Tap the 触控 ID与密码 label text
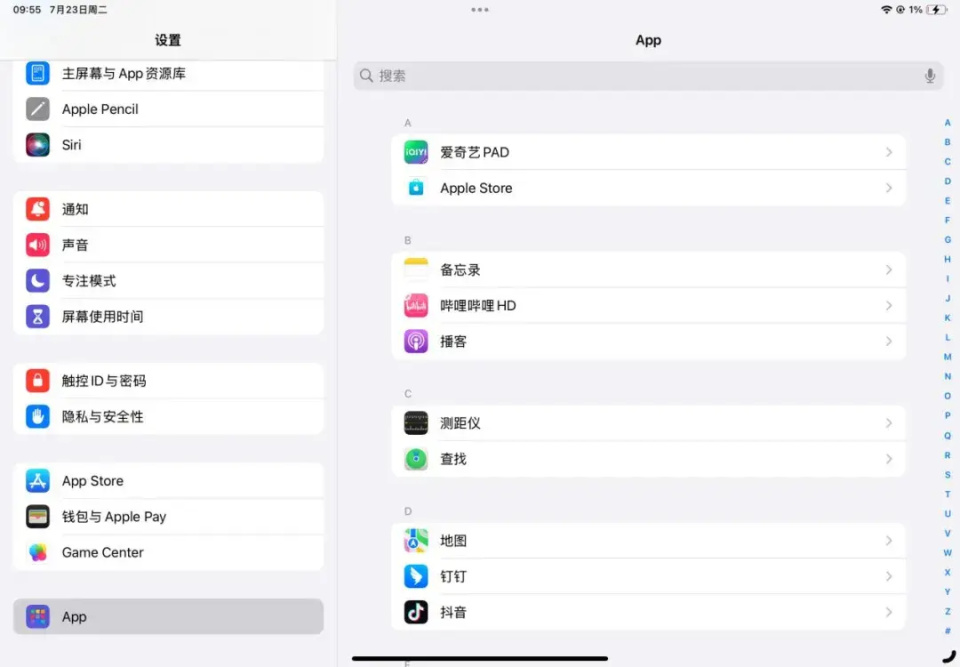This screenshot has width=960, height=667. [x=103, y=381]
